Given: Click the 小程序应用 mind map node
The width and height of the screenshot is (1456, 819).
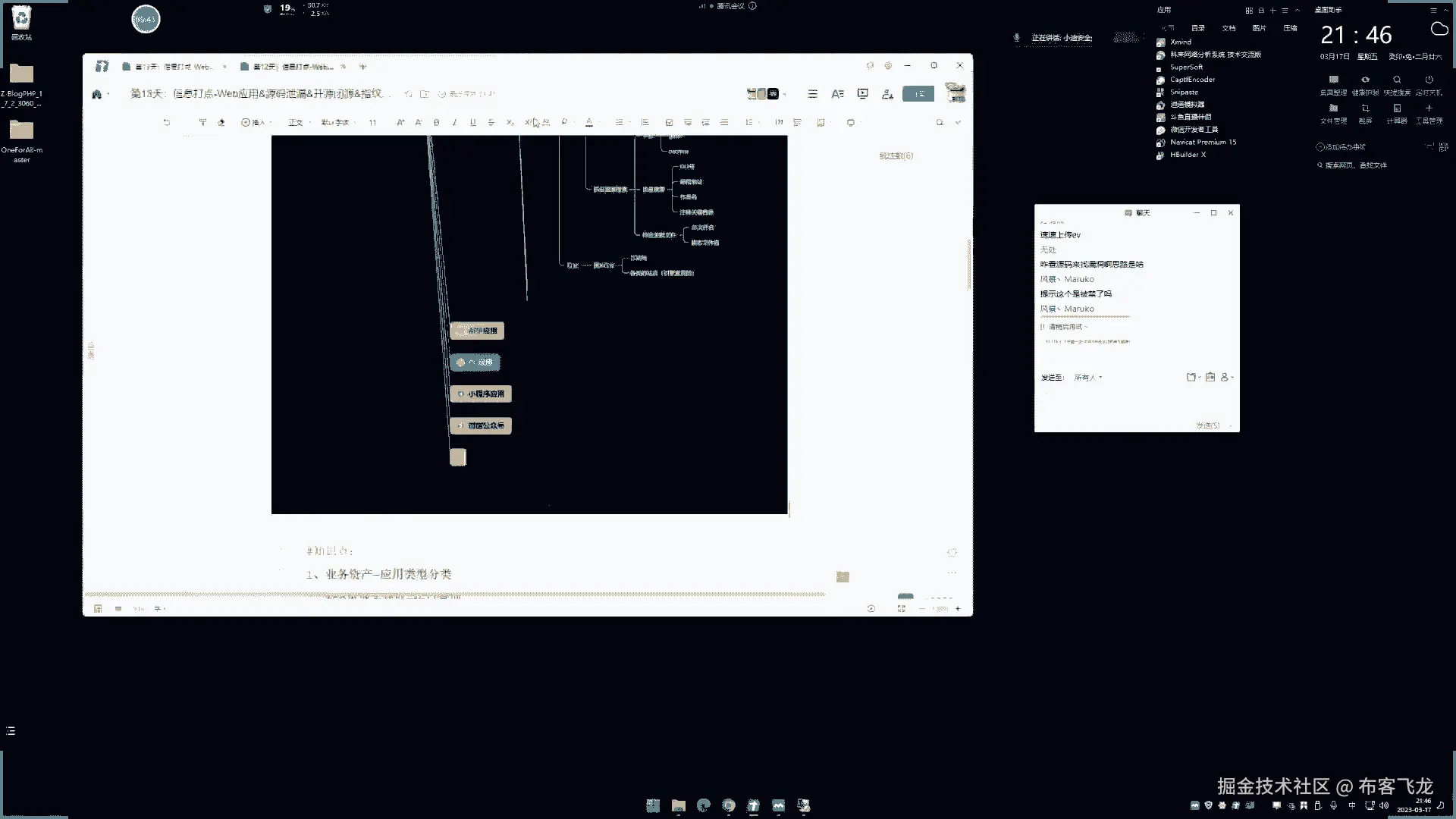Looking at the screenshot, I should (x=482, y=394).
